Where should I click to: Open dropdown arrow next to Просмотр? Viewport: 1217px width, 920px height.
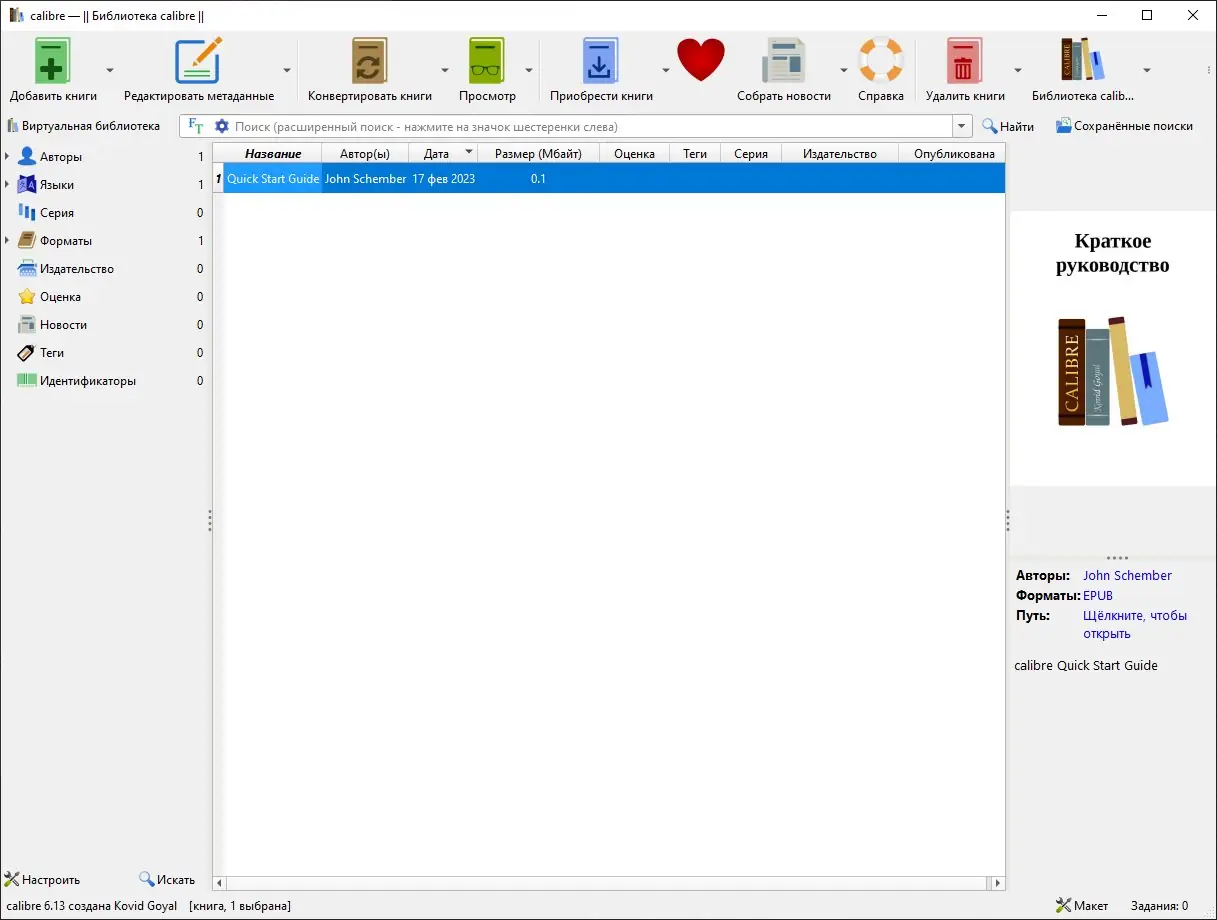coord(529,70)
